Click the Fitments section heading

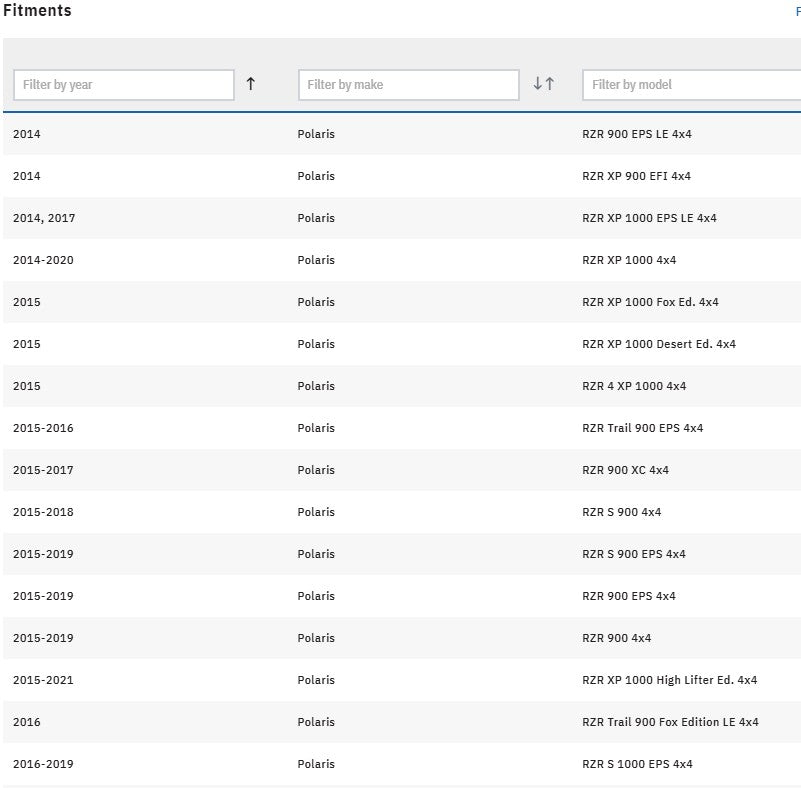point(37,10)
